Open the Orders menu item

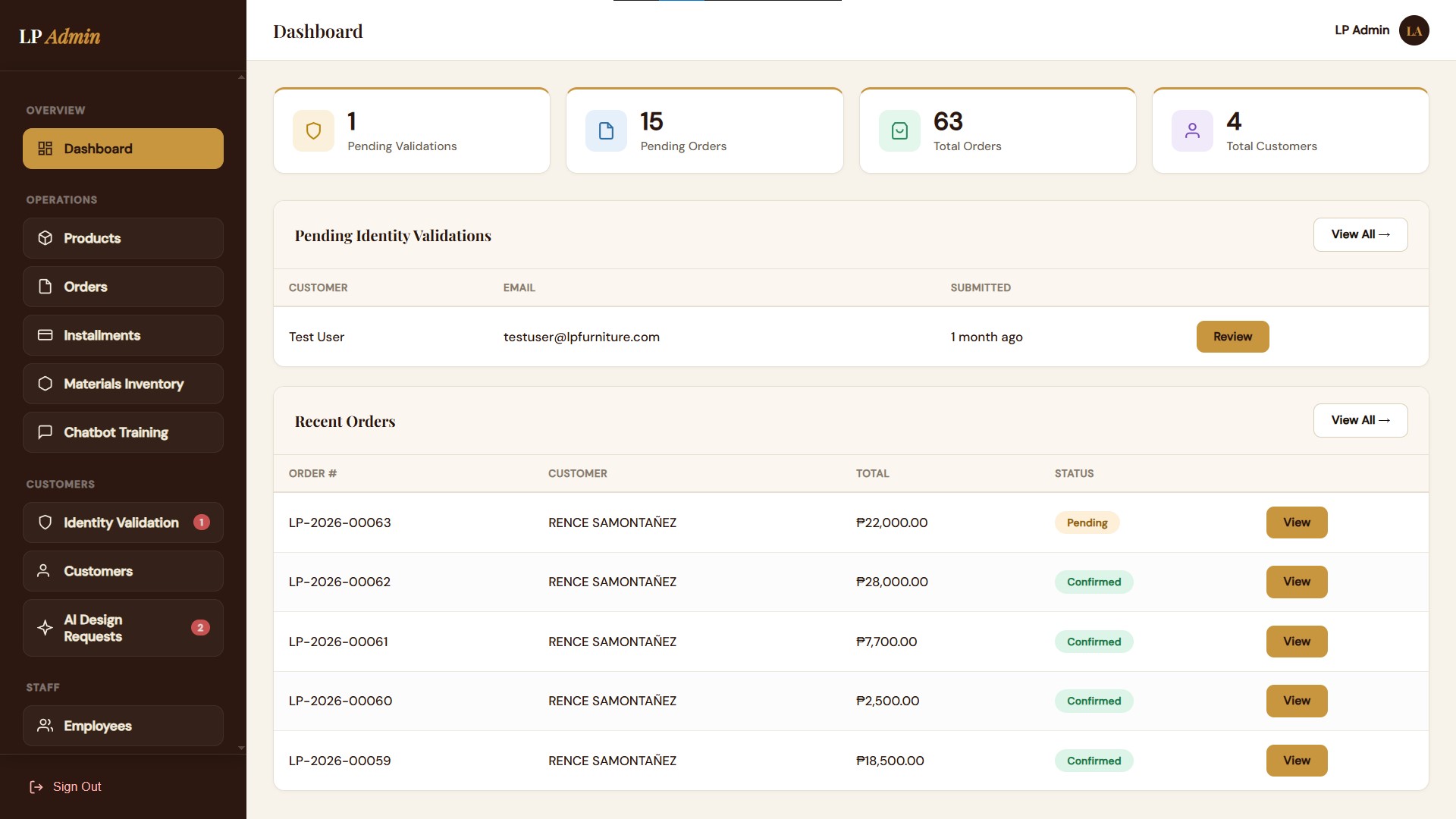click(x=123, y=287)
